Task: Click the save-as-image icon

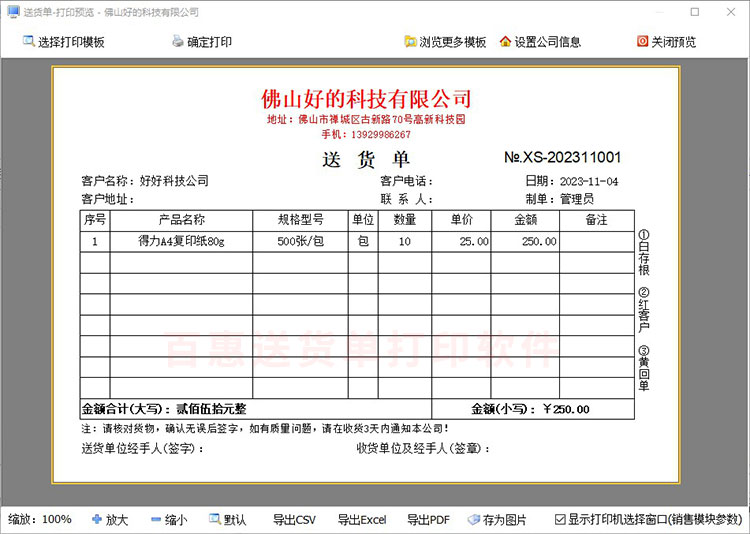Action: click(x=474, y=519)
